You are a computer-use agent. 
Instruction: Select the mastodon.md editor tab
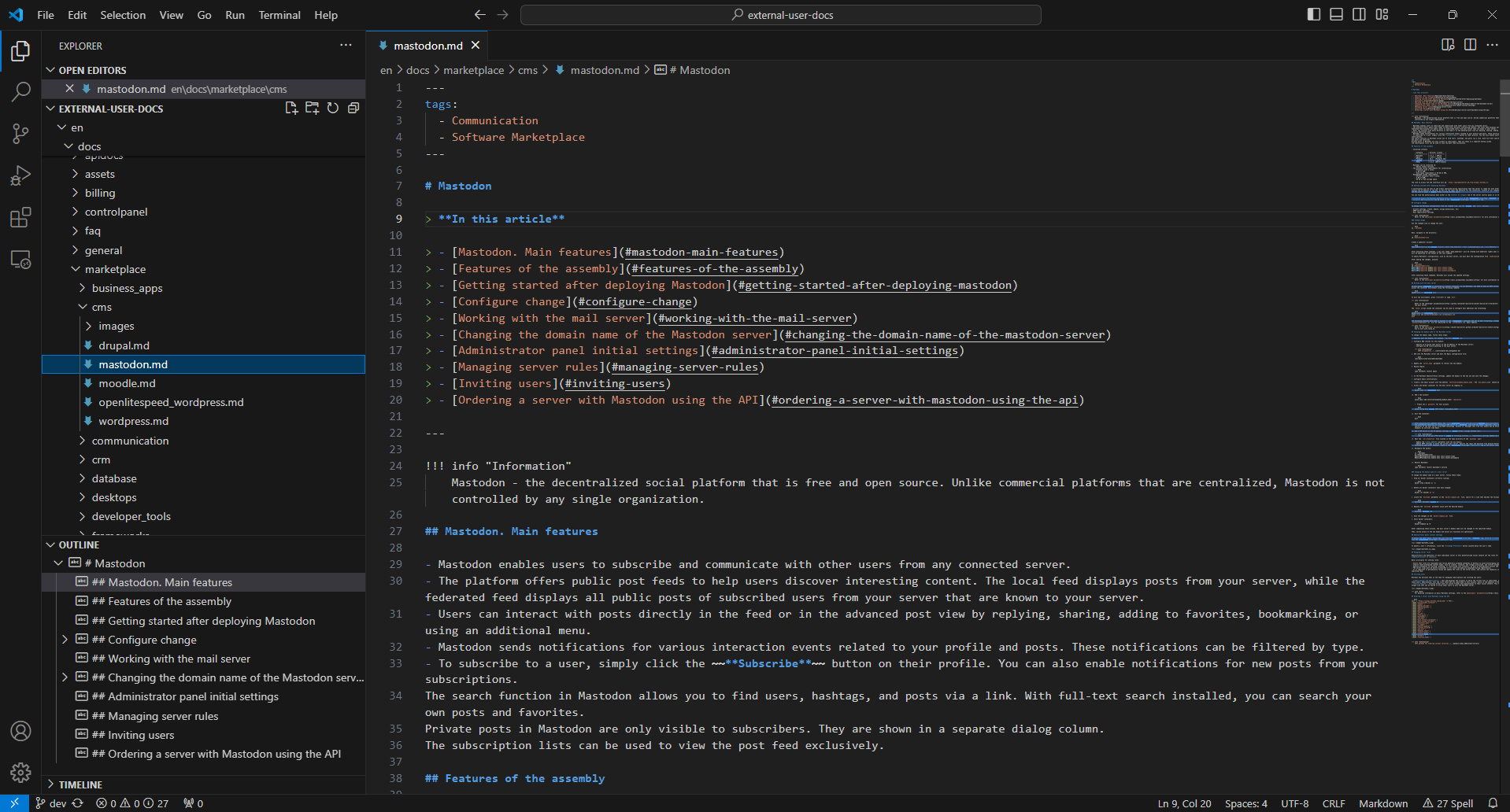click(427, 46)
